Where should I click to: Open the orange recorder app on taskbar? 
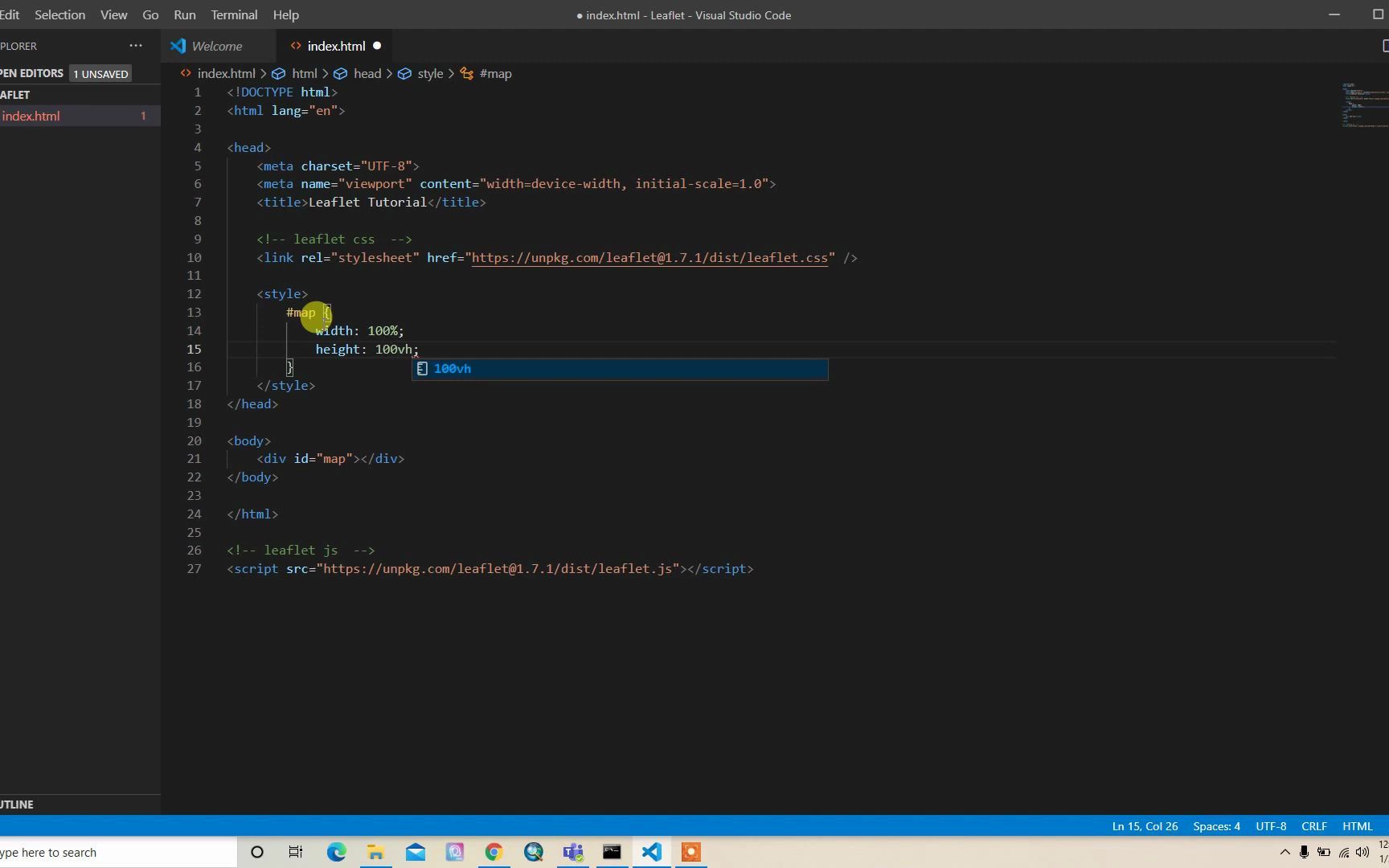(x=690, y=853)
